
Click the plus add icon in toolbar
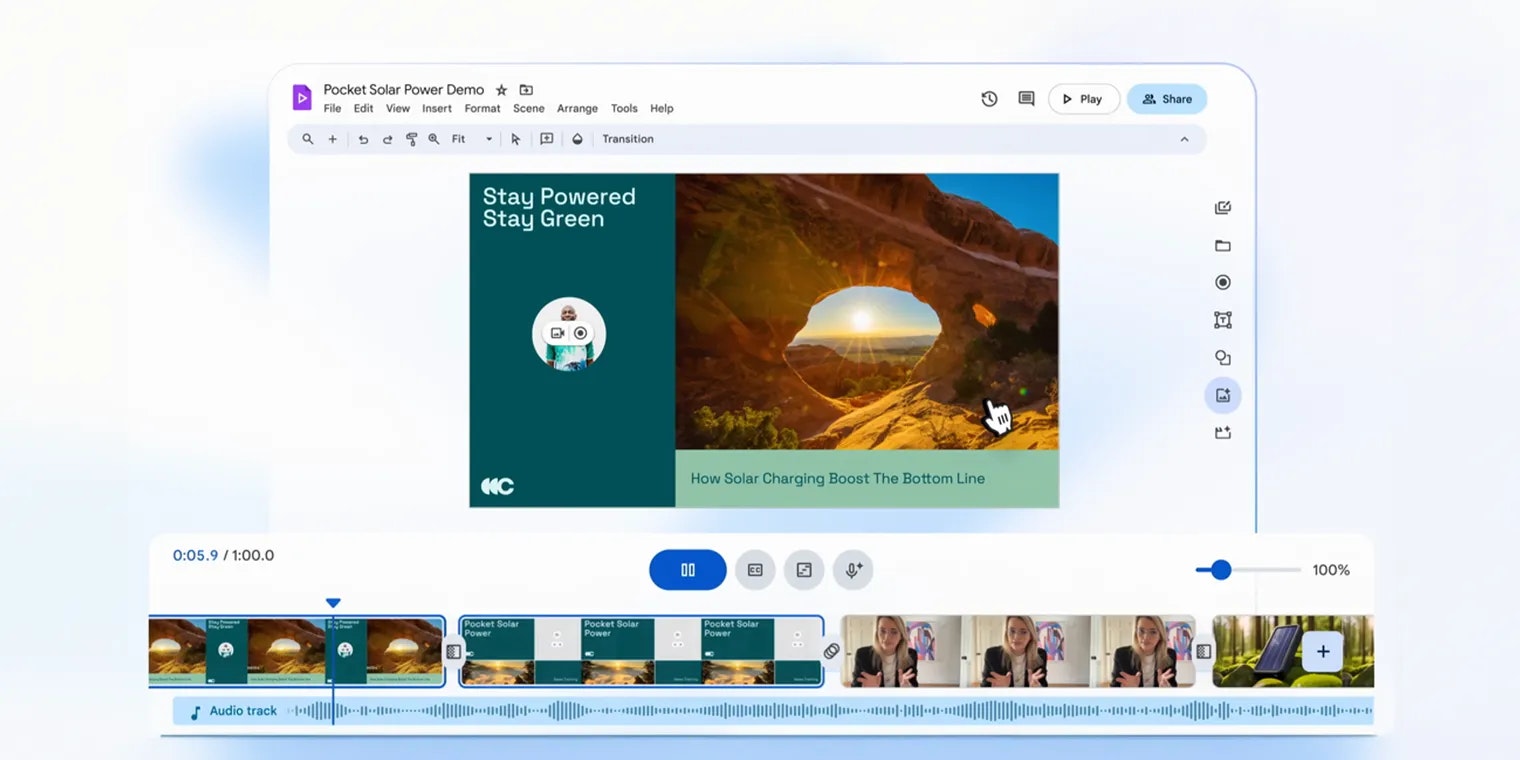(x=333, y=139)
